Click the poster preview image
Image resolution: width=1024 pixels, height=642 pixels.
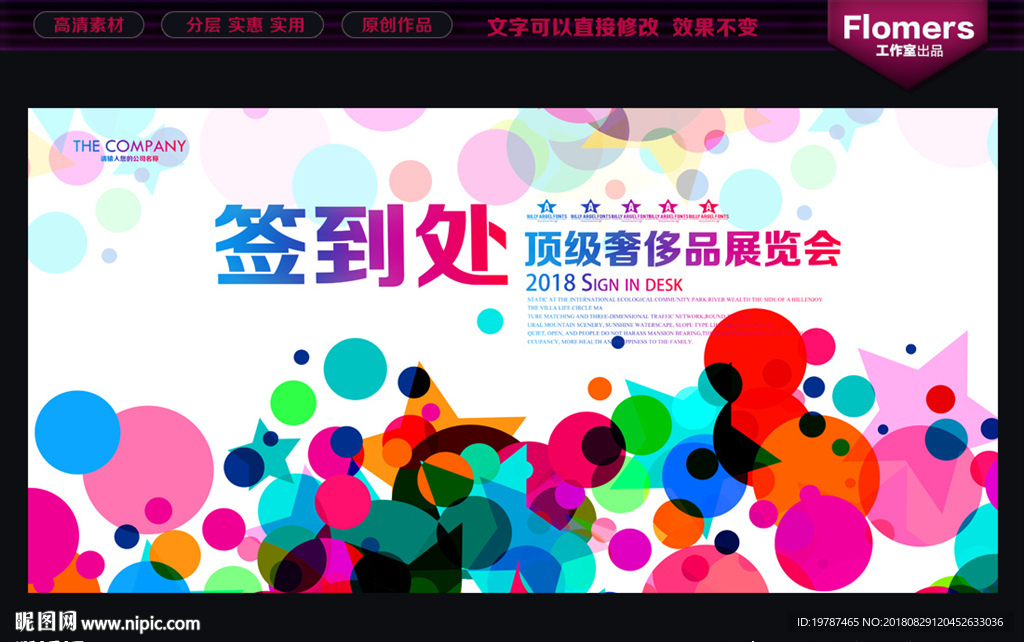[x=513, y=350]
